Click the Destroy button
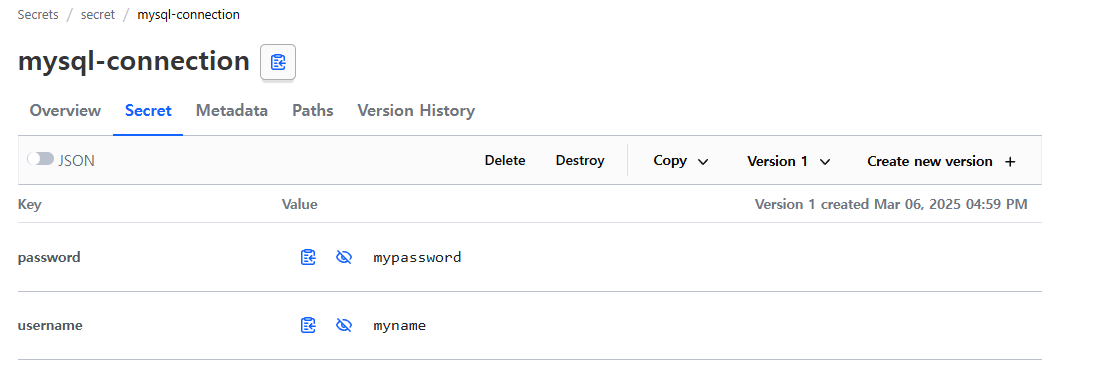Image resolution: width=1106 pixels, height=391 pixels. [580, 161]
